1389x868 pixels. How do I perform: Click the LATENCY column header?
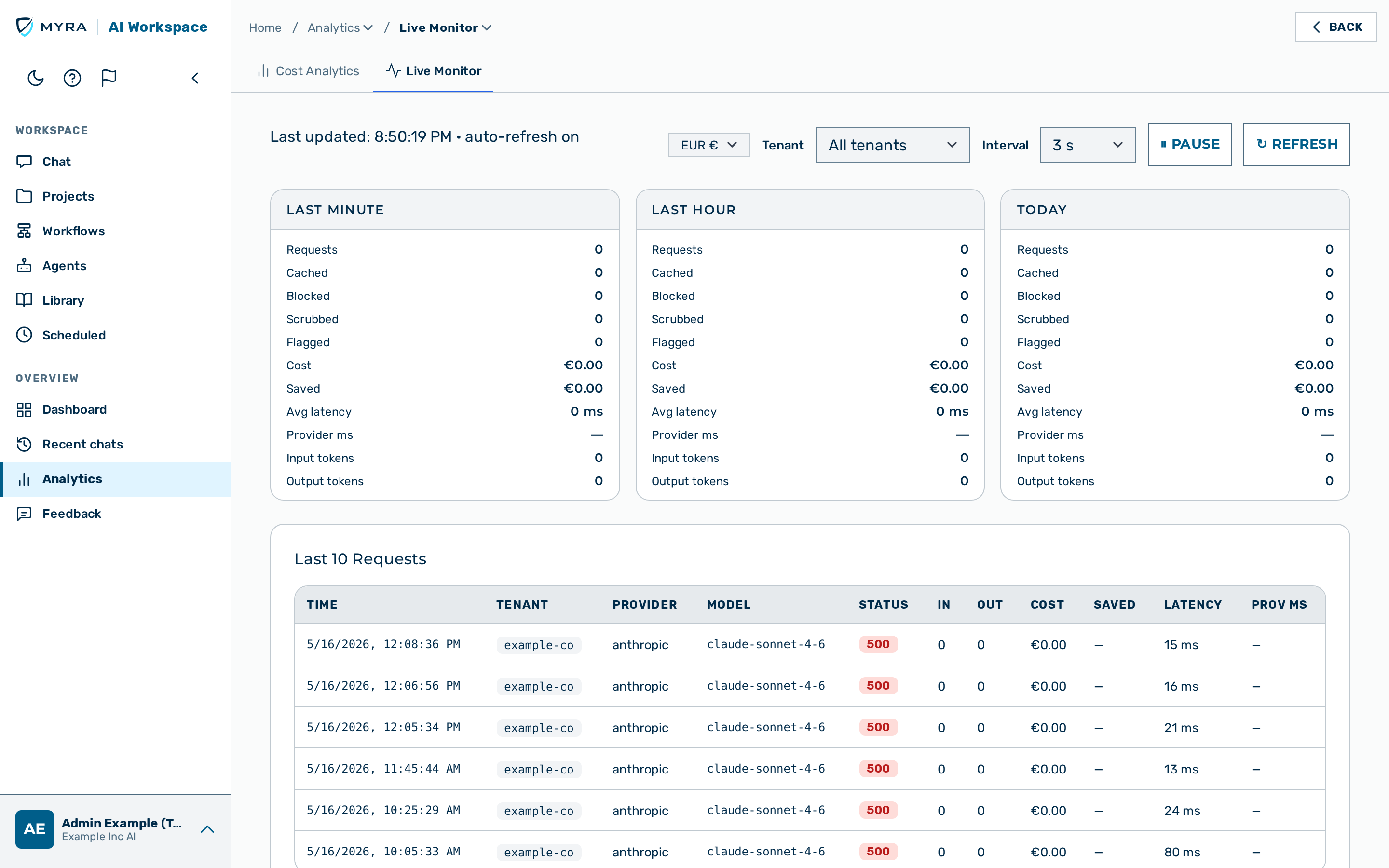coord(1193,605)
